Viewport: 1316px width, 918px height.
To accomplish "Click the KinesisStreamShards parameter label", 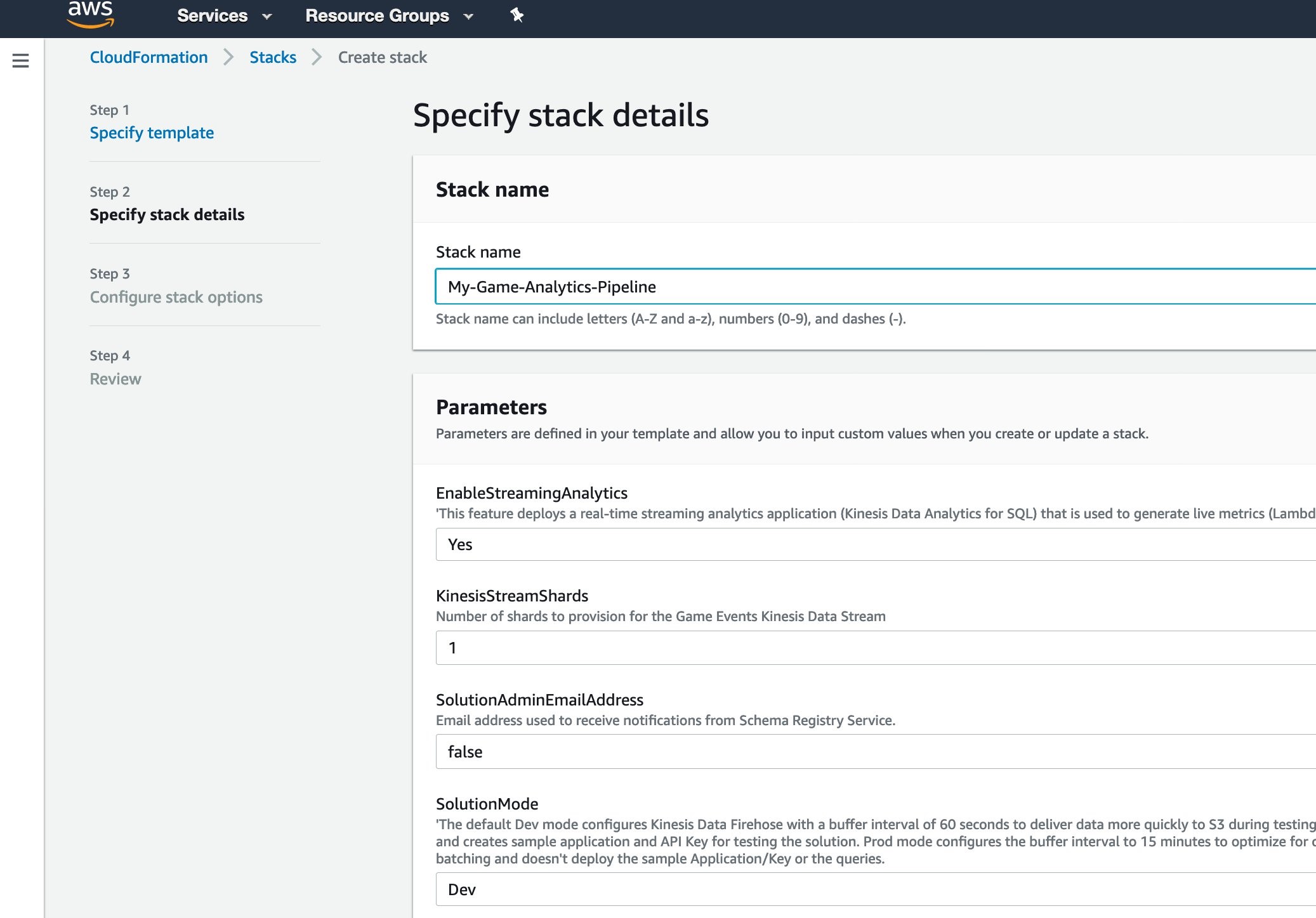I will tap(512, 596).
